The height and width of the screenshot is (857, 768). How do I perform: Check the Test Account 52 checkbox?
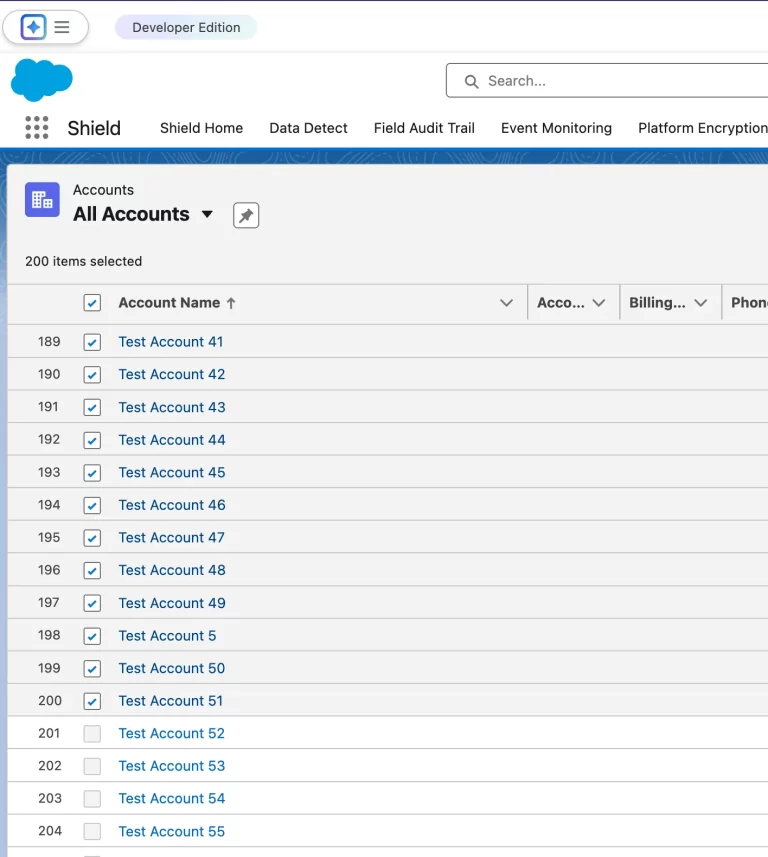click(92, 734)
